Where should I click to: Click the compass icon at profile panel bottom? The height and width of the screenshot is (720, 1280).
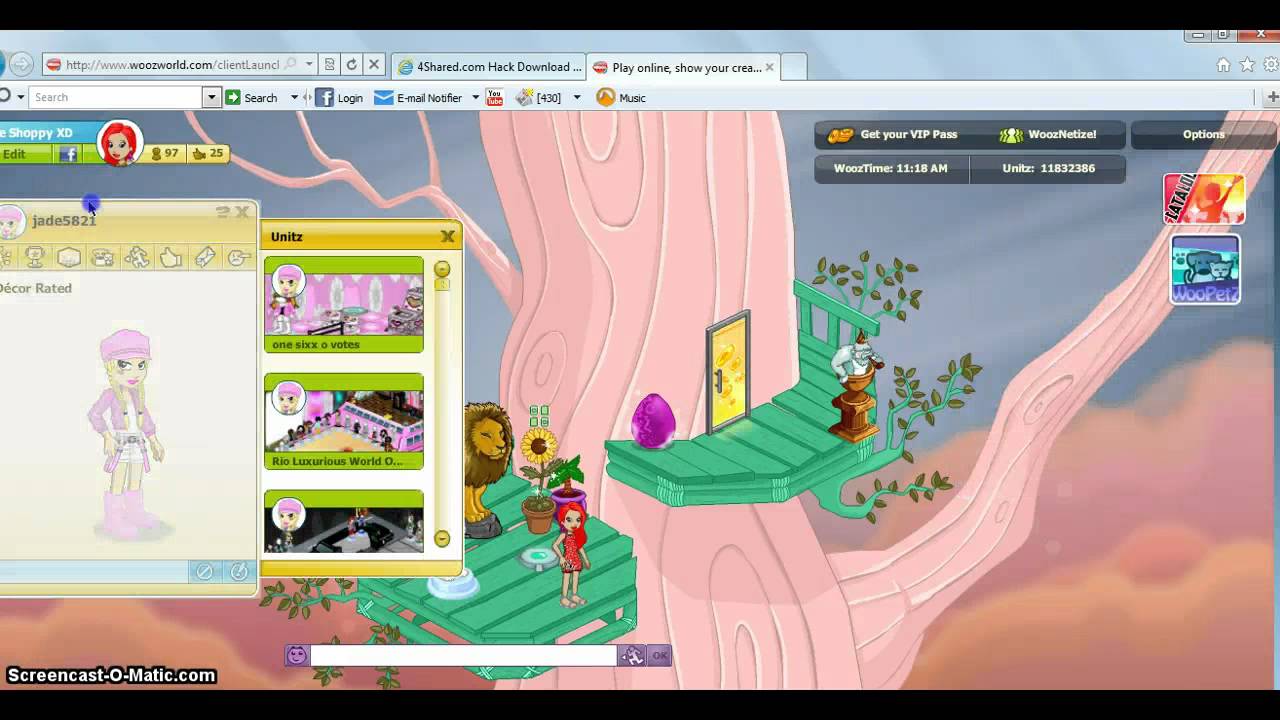[239, 572]
